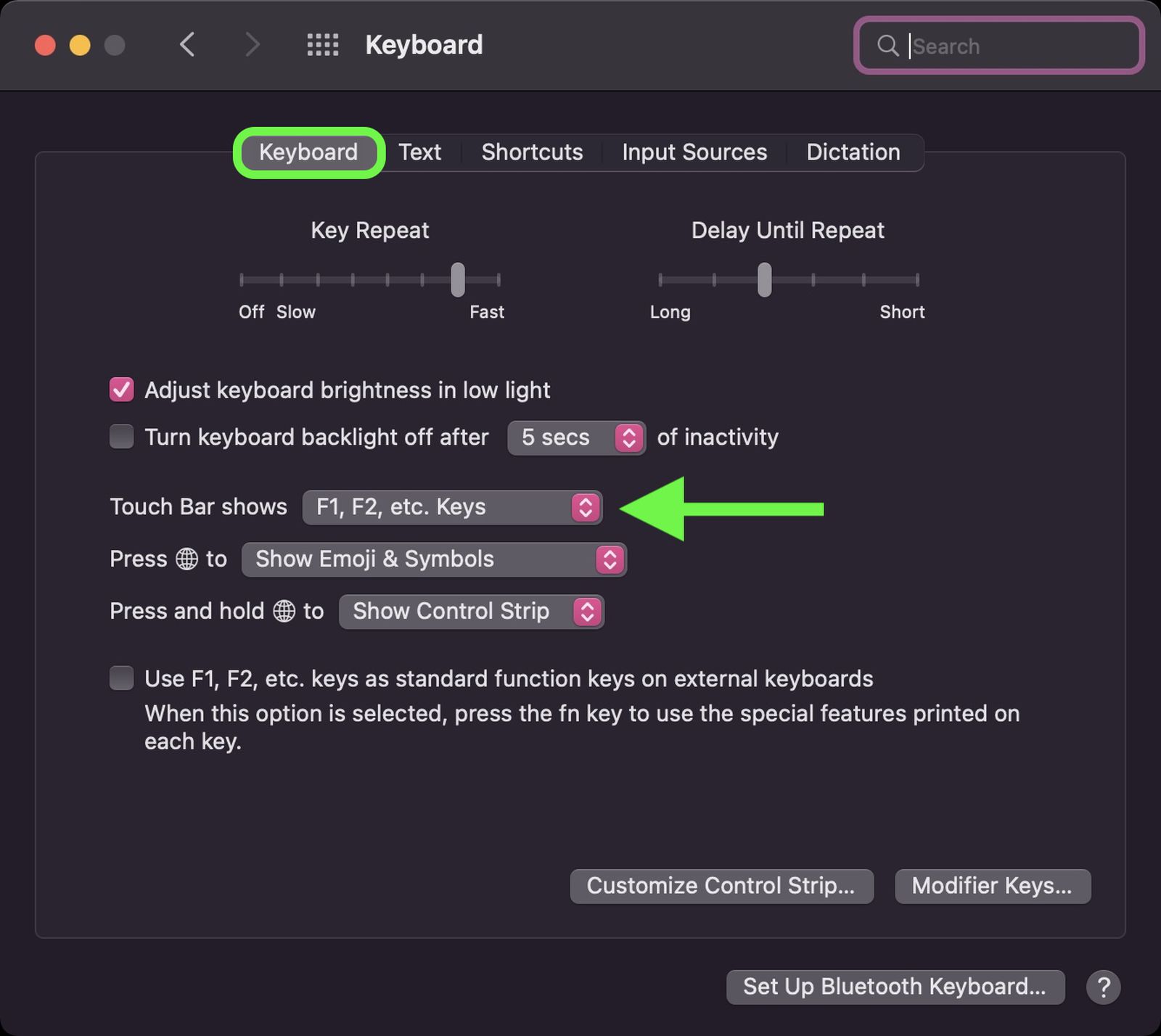Click the globe icon in Press and hold row
1161x1036 pixels.
tap(284, 612)
